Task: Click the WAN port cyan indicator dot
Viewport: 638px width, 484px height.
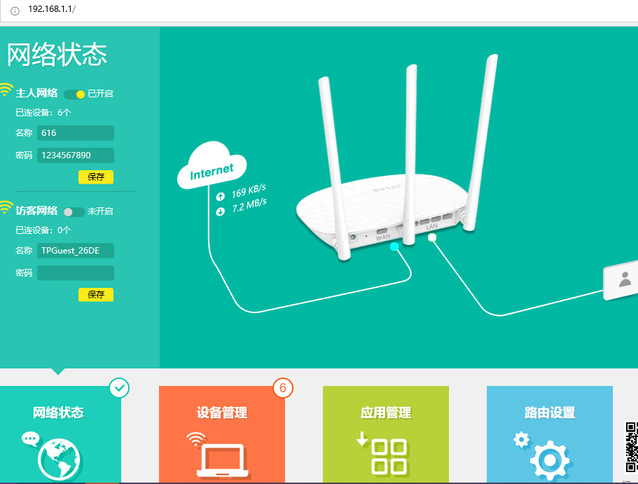Action: click(394, 246)
